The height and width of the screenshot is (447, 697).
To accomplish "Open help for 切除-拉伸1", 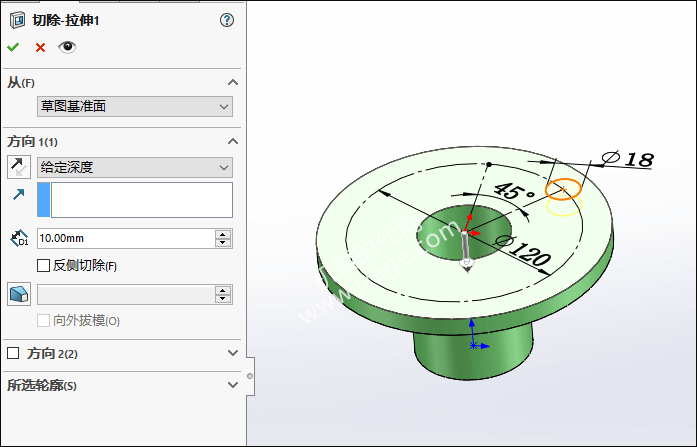I will (x=227, y=20).
